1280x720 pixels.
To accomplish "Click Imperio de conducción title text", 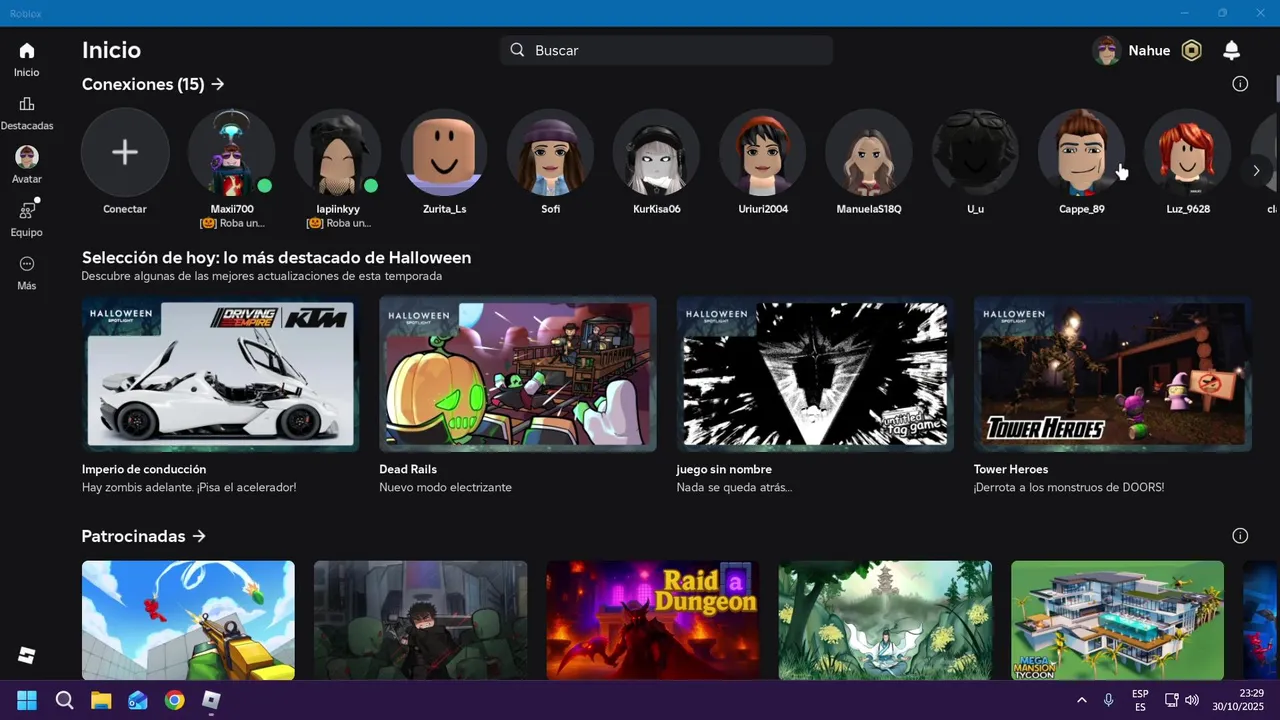I will 144,469.
